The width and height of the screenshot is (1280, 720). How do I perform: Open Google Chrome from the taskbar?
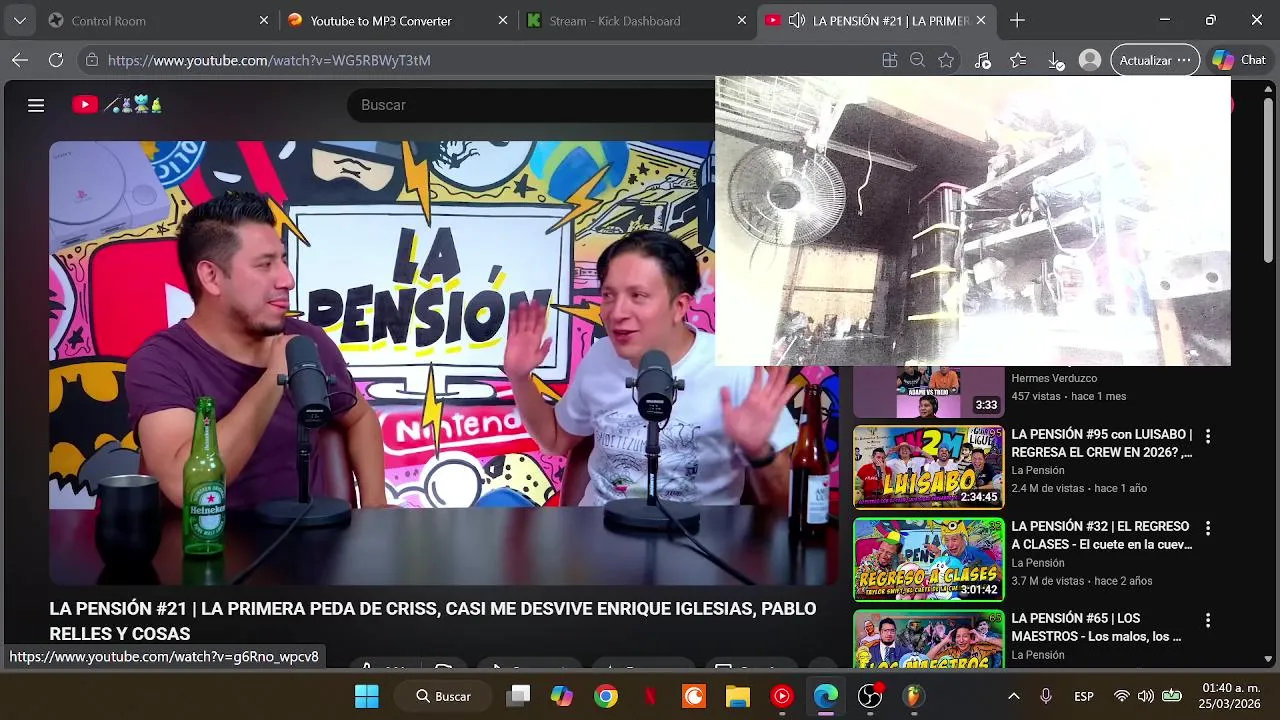(x=606, y=696)
